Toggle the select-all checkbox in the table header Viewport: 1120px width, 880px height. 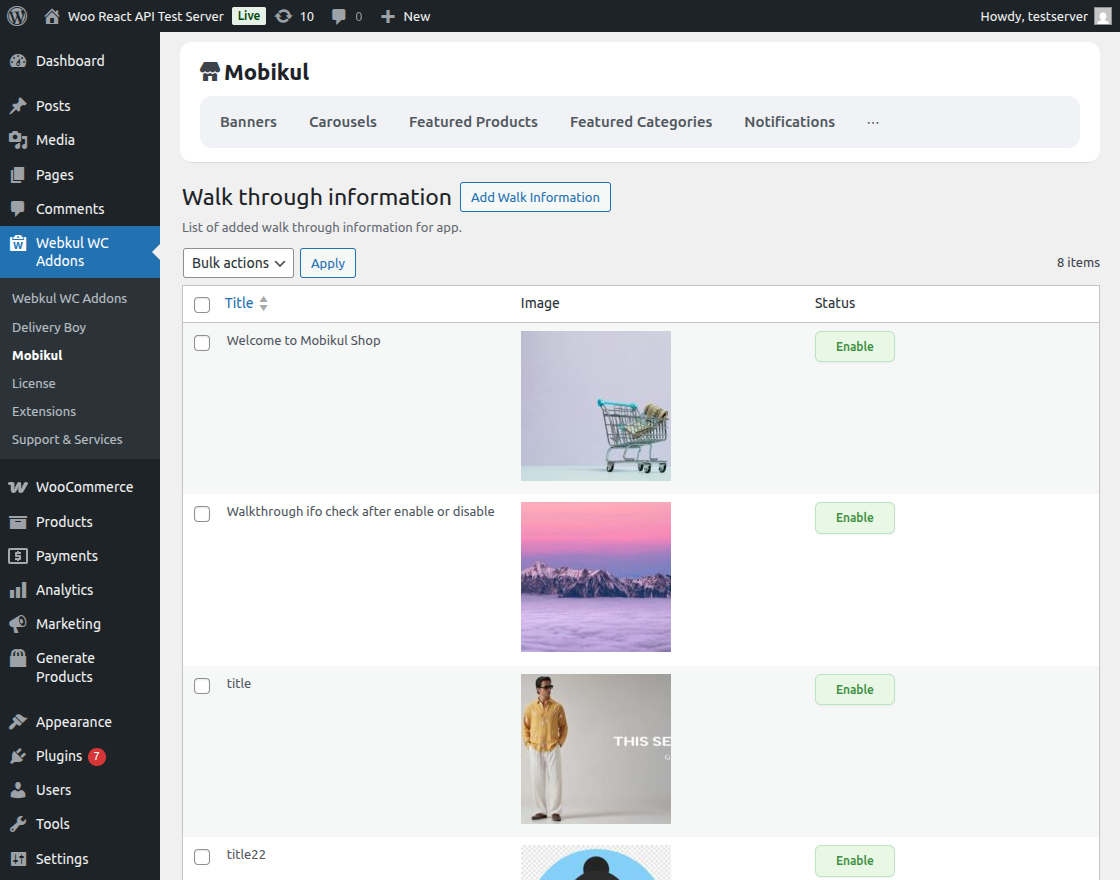click(202, 304)
